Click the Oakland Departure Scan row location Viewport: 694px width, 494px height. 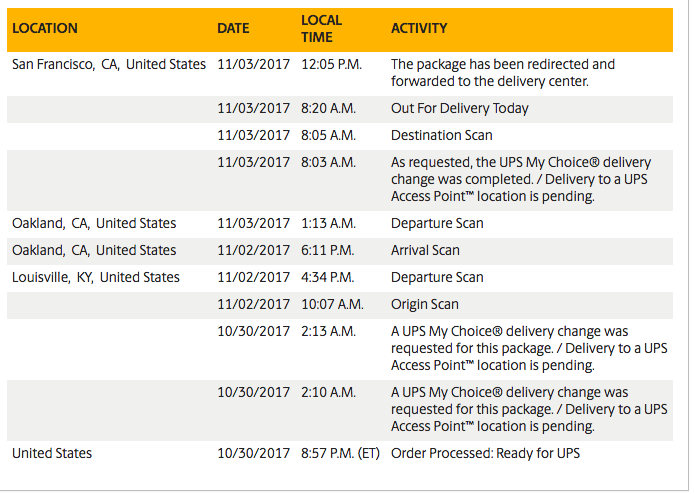point(94,224)
